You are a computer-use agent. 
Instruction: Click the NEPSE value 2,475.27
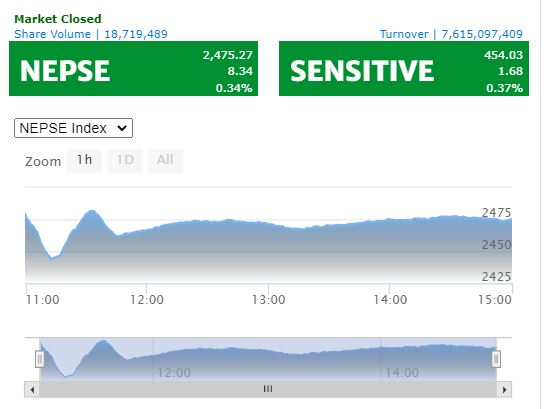[228, 55]
